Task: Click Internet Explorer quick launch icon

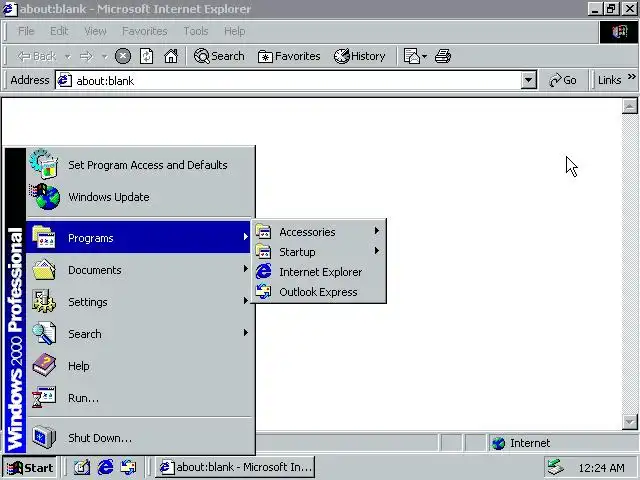Action: tap(105, 467)
